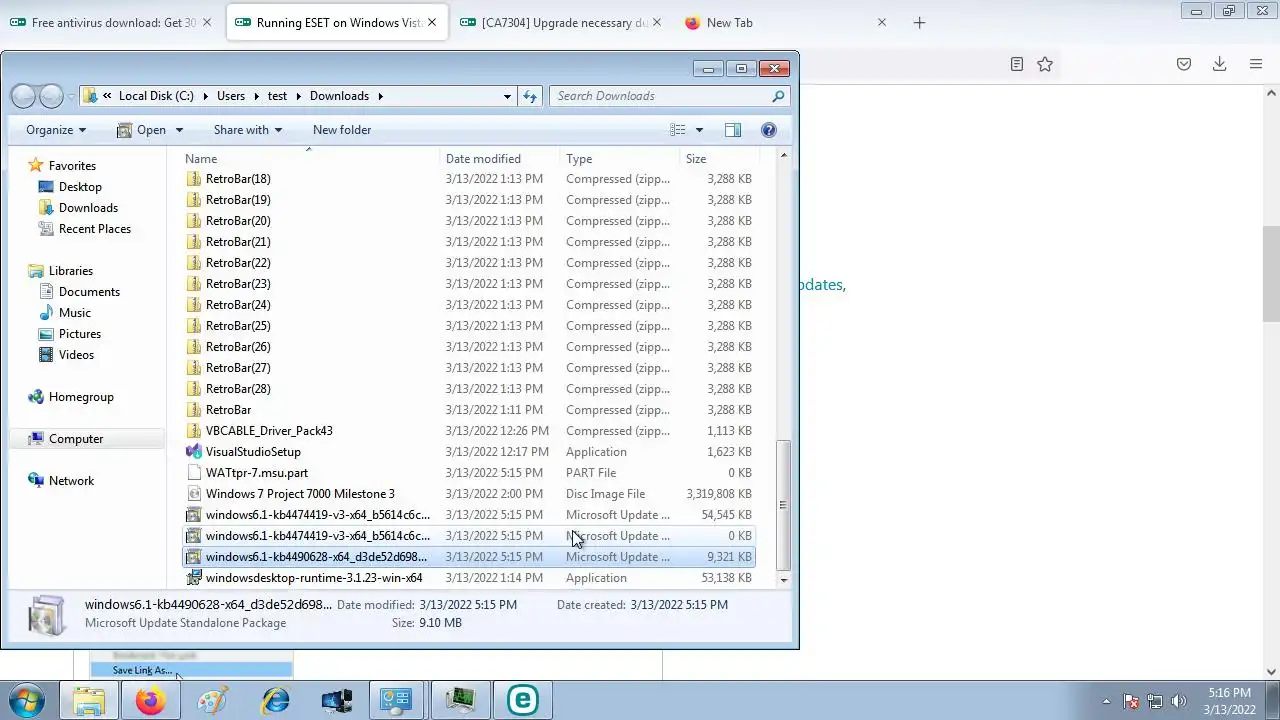The height and width of the screenshot is (720, 1280).
Task: Click Windows 7 Project 7000 disc image icon
Action: 195,494
